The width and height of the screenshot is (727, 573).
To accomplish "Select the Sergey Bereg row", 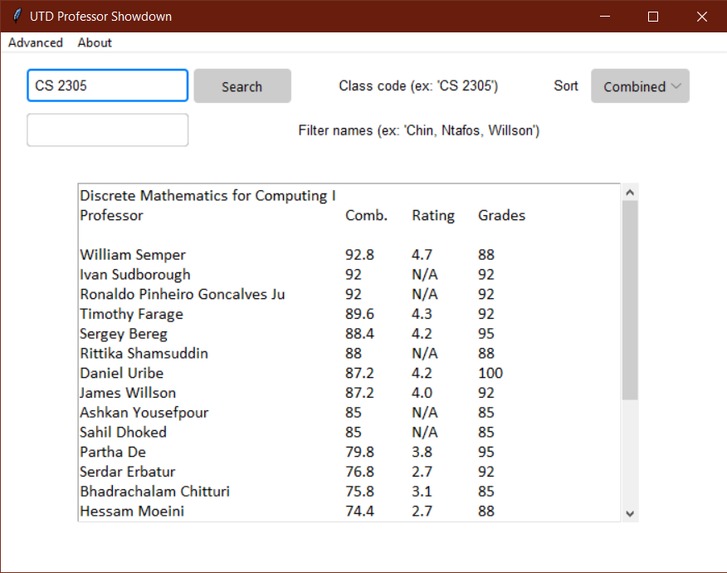I will click(x=349, y=333).
